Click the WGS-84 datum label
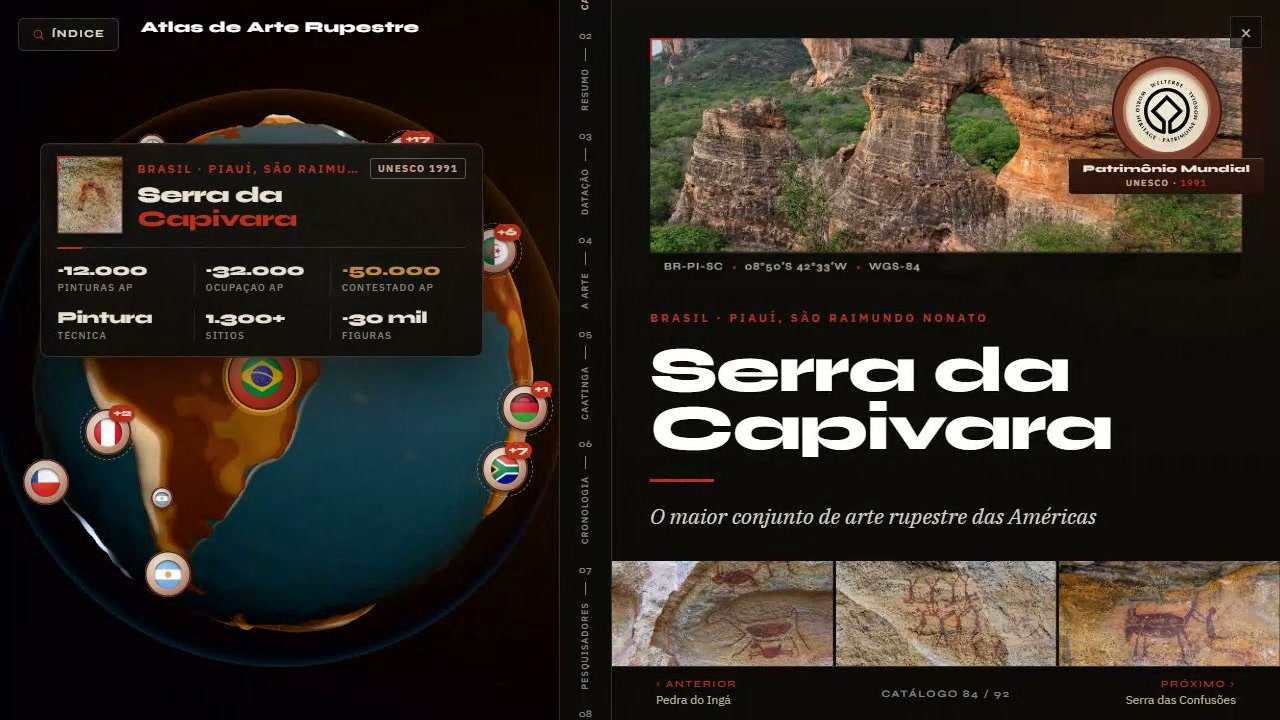 tap(894, 267)
